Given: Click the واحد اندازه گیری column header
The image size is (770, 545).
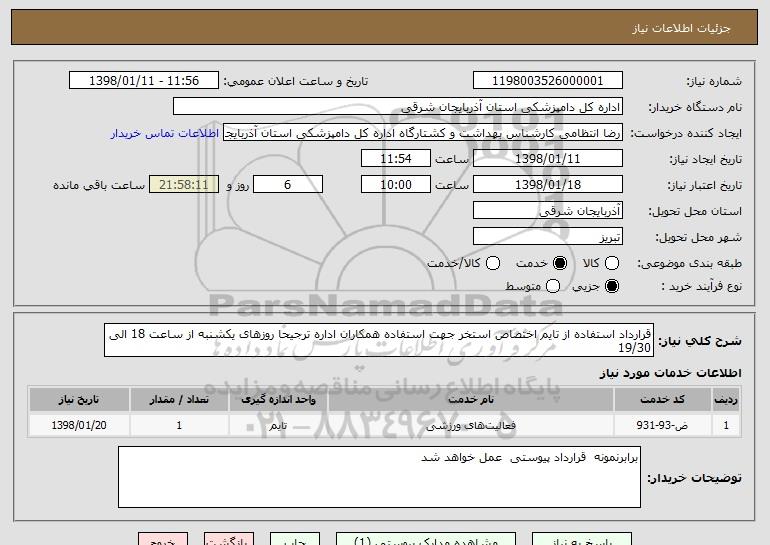Looking at the screenshot, I should click(278, 400).
